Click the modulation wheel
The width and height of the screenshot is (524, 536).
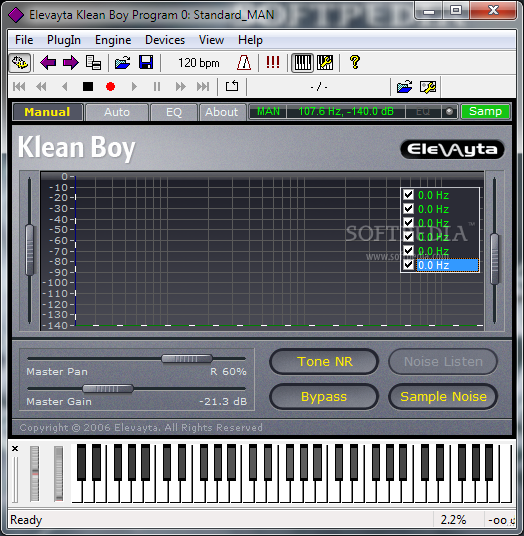click(x=58, y=473)
